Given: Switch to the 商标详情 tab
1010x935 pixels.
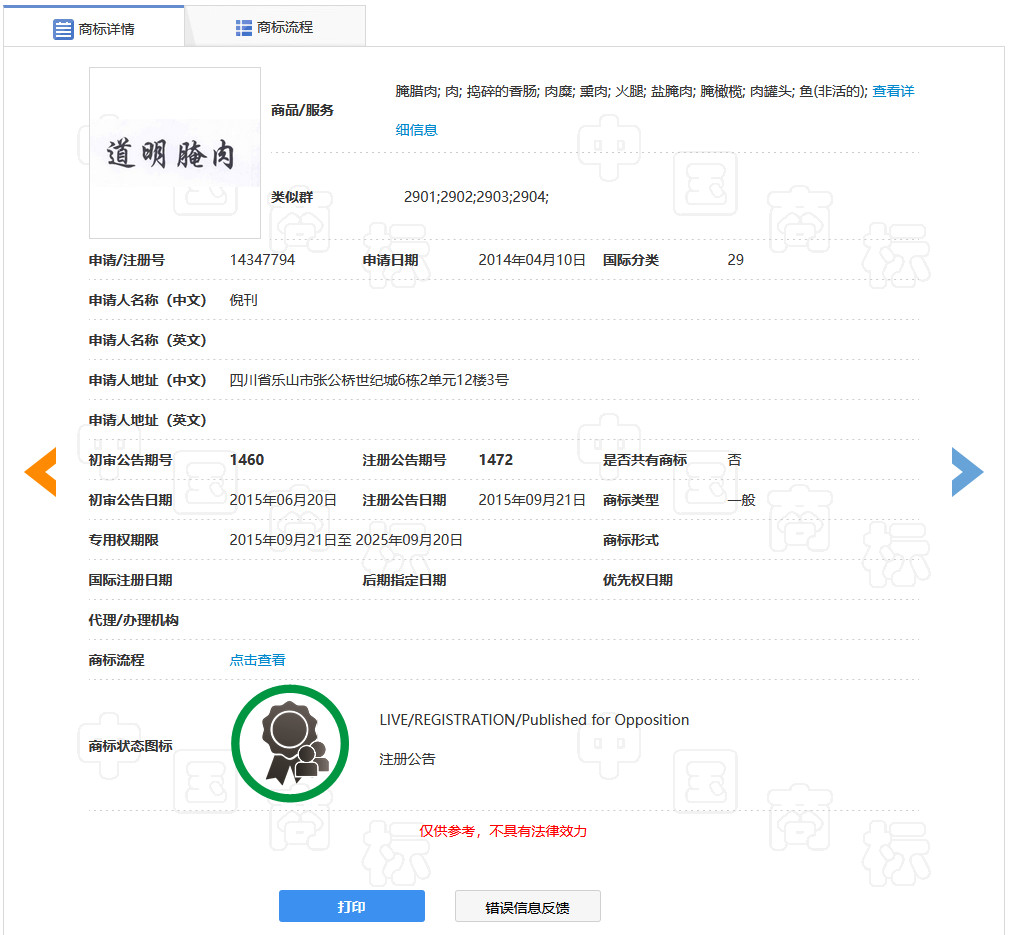Looking at the screenshot, I should (105, 28).
